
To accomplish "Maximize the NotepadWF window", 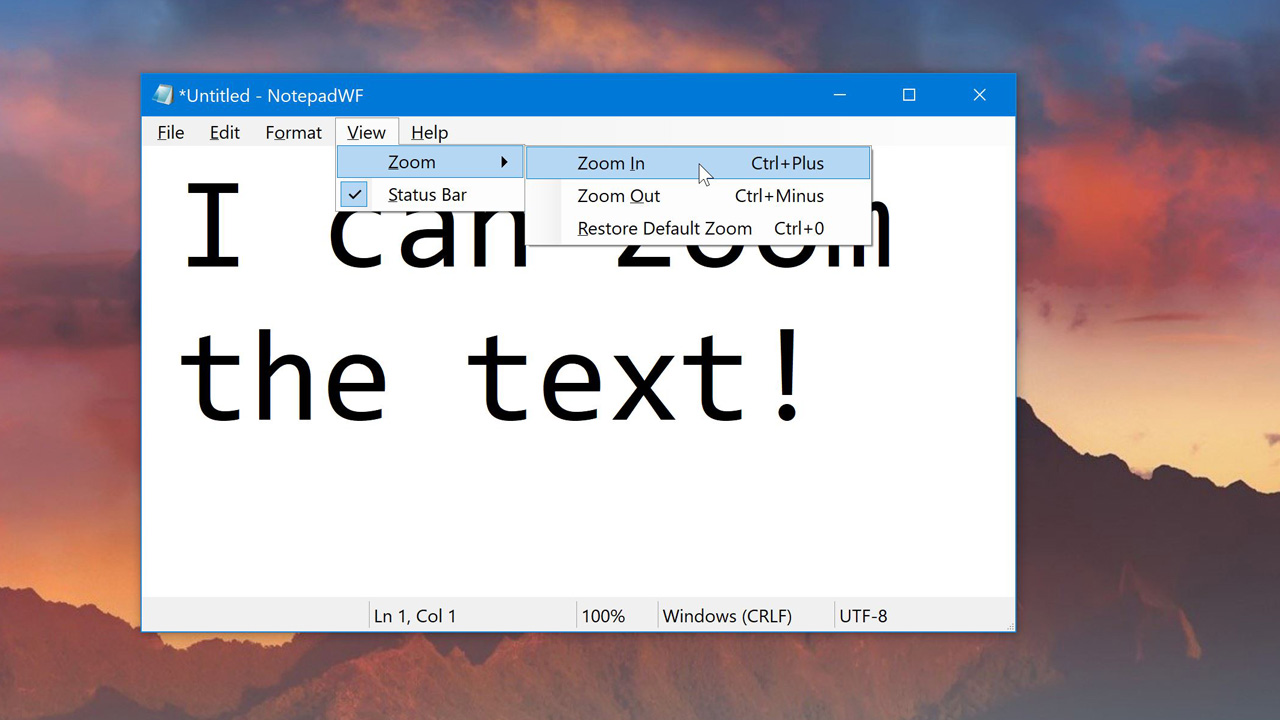I will pos(909,95).
